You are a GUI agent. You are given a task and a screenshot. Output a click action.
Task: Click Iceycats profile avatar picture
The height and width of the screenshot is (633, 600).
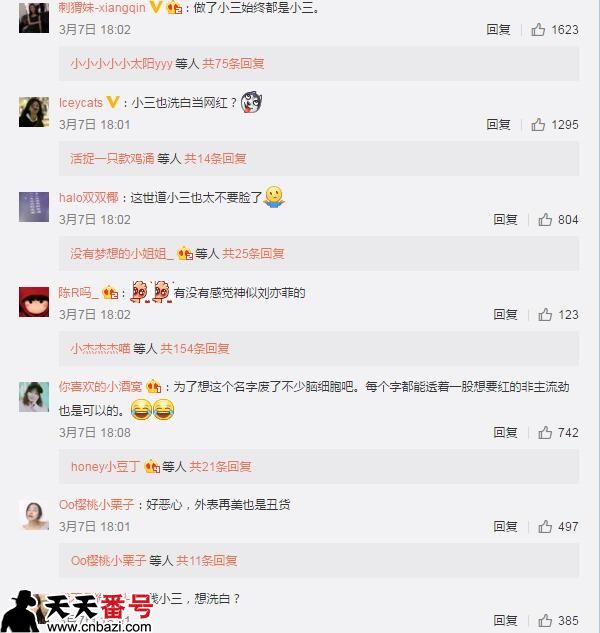[34, 112]
